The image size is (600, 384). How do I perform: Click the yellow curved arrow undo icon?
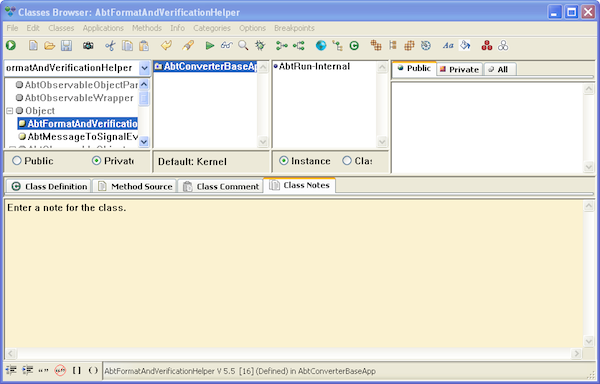coord(166,46)
